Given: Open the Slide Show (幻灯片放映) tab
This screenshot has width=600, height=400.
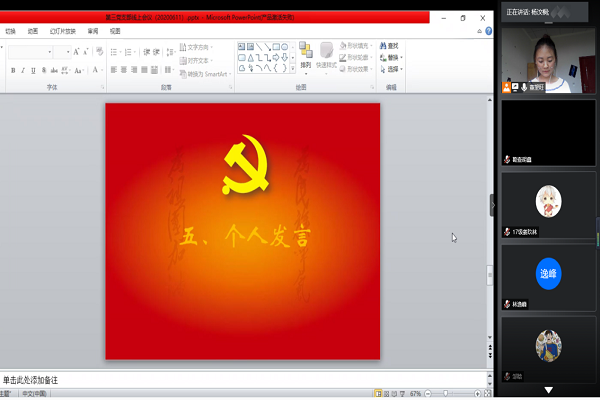Looking at the screenshot, I should pos(61,31).
